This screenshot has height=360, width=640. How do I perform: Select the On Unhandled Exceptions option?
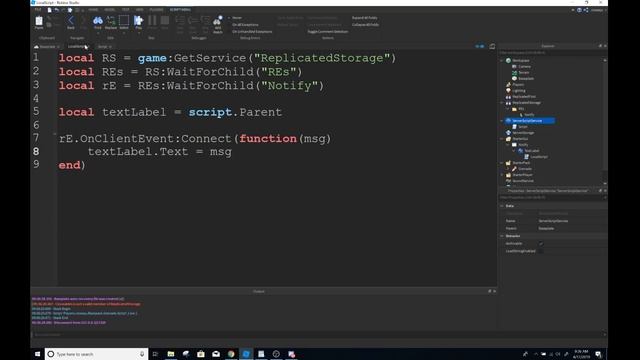point(252,31)
